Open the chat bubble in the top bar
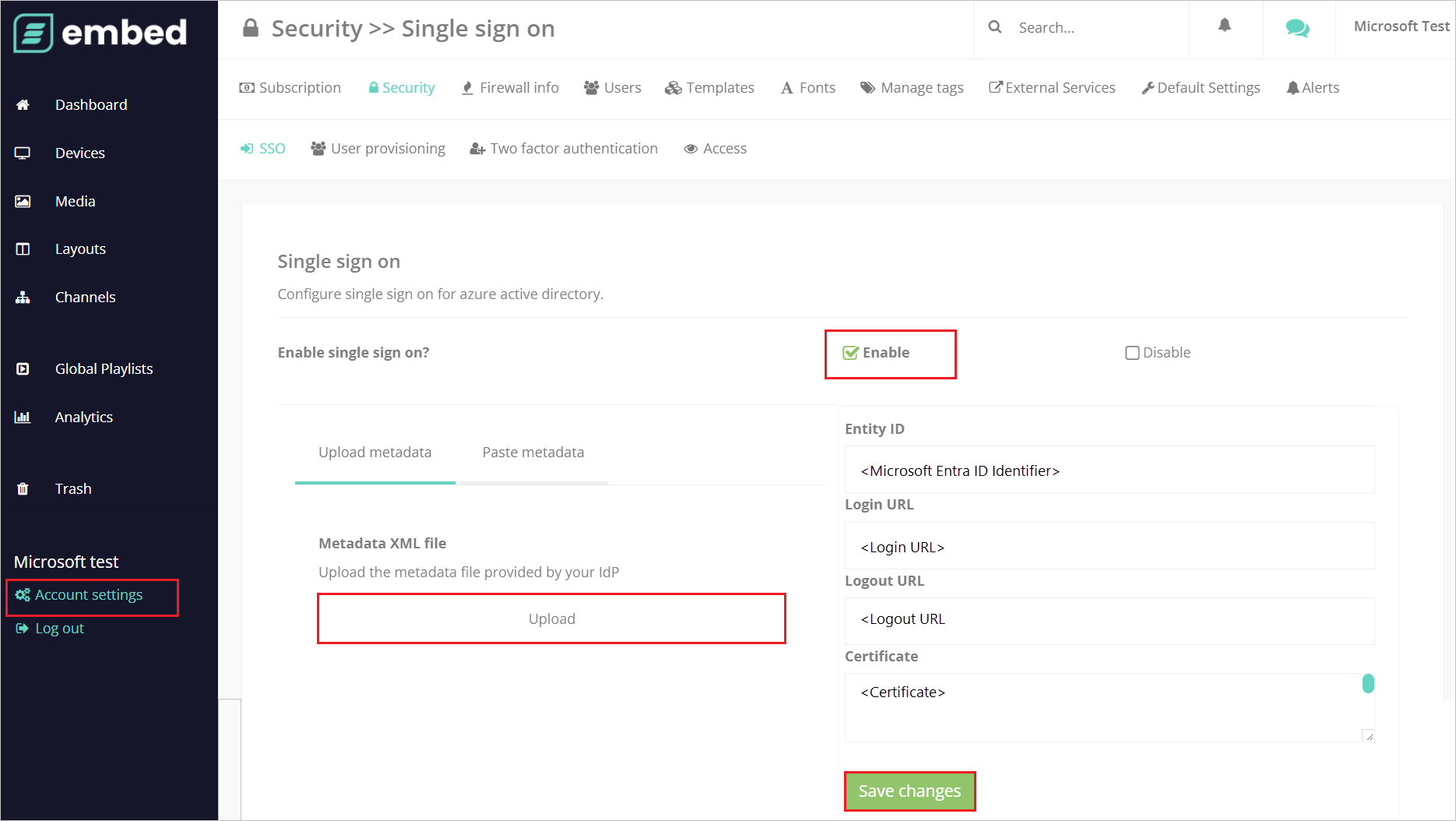The height and width of the screenshot is (821, 1456). (1297, 26)
